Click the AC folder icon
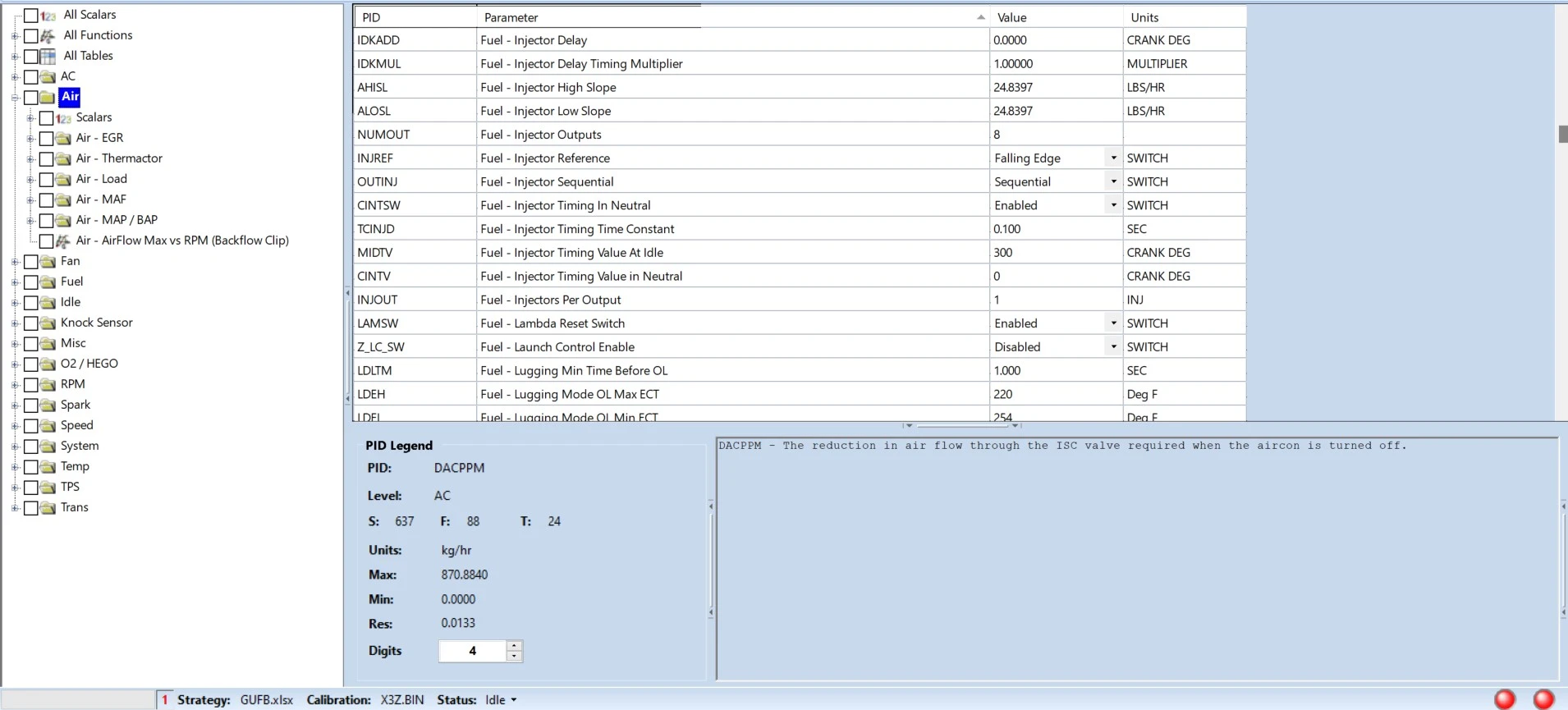This screenshot has width=1568, height=710. click(x=48, y=77)
